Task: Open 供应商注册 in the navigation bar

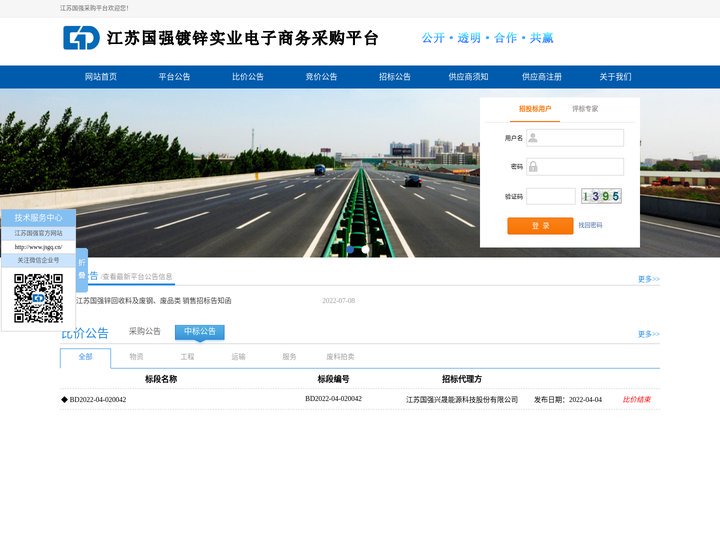Action: [542, 77]
